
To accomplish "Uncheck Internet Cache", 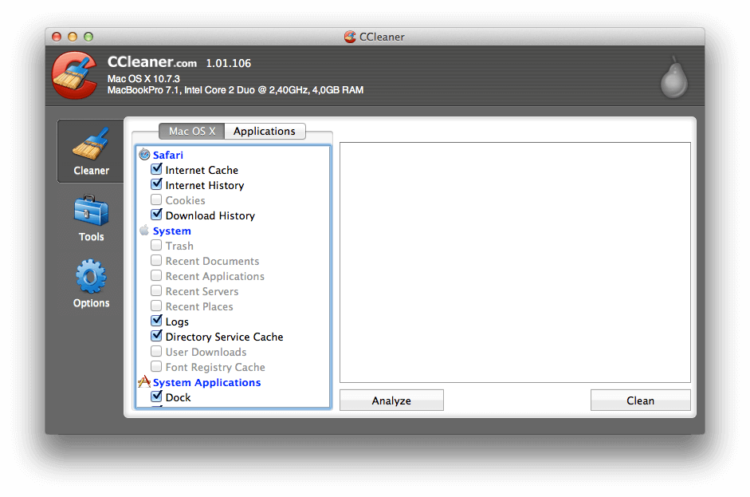I will tap(156, 169).
